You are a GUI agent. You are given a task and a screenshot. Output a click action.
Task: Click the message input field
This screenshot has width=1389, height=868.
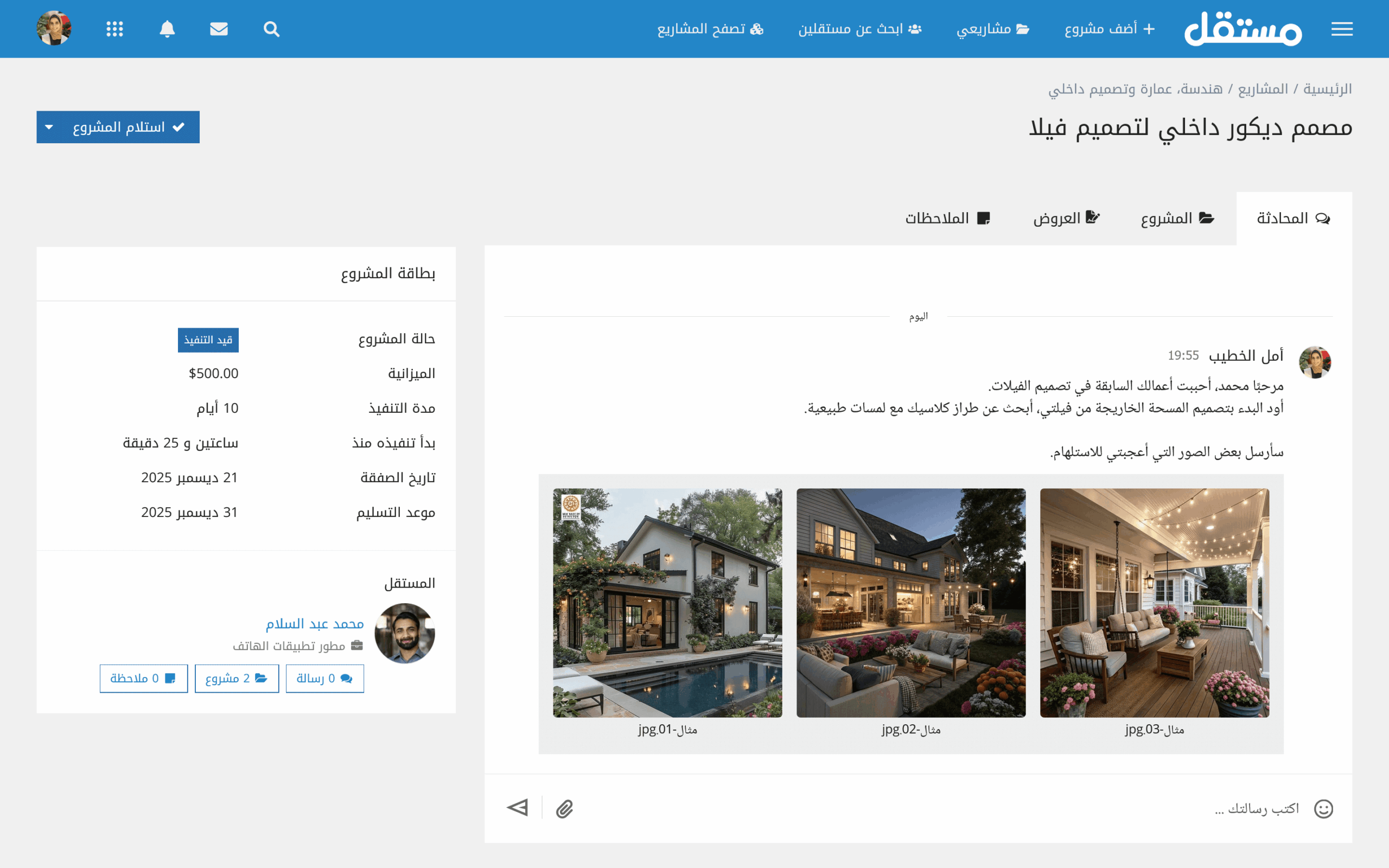pyautogui.click(x=941, y=809)
